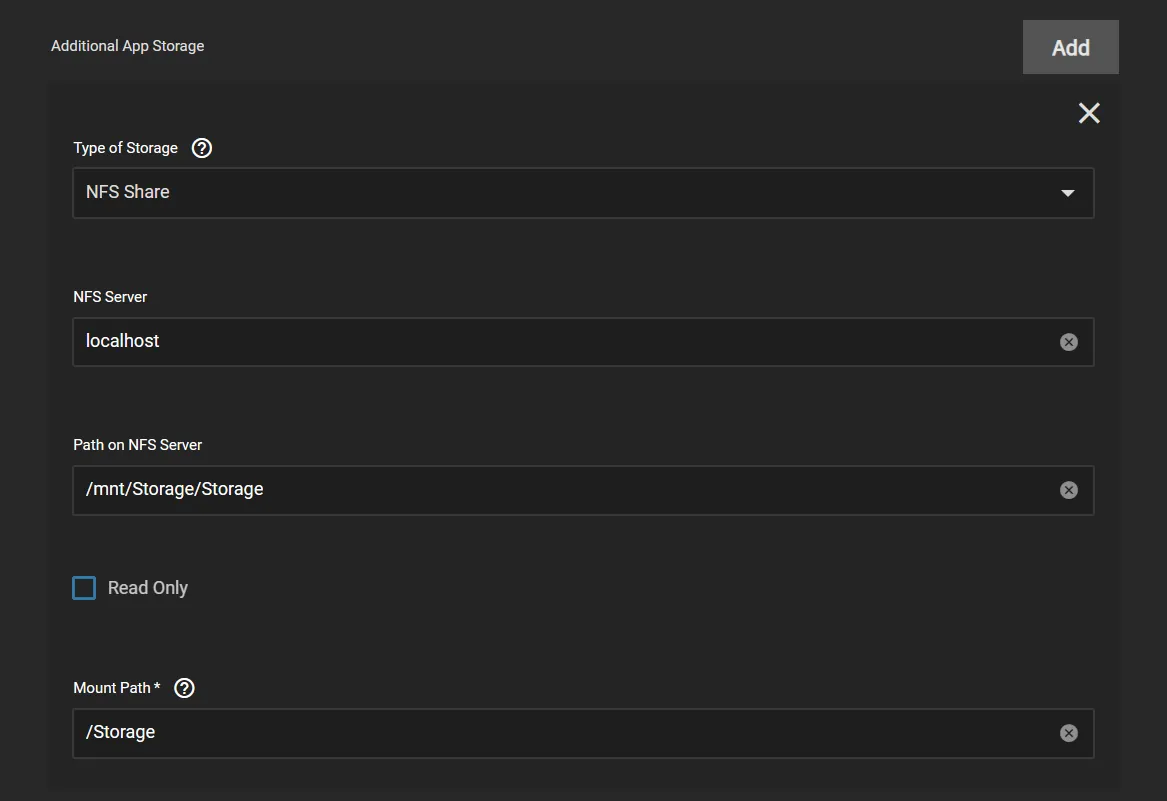Click the Additional App Storage section label

128,45
